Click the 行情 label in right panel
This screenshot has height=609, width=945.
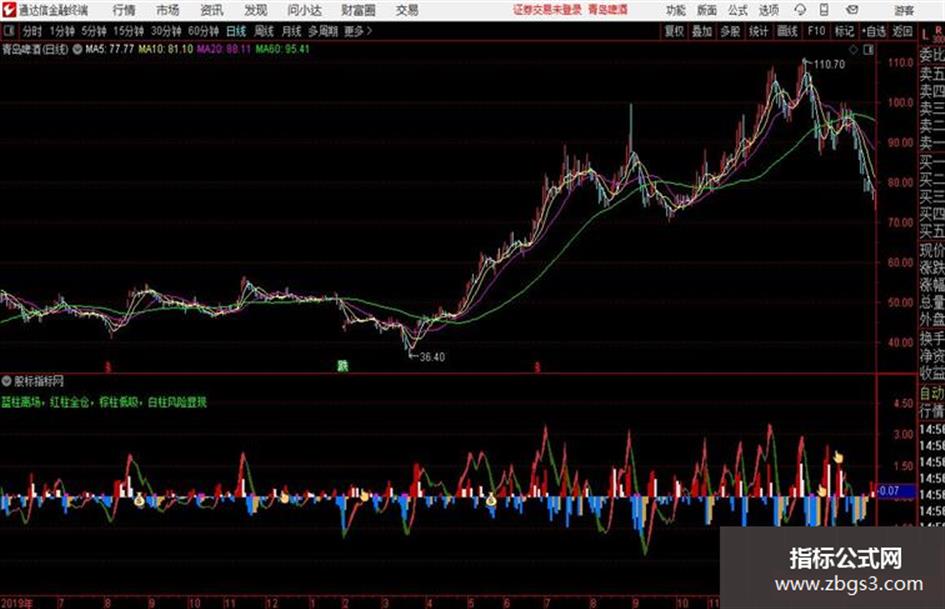point(932,411)
